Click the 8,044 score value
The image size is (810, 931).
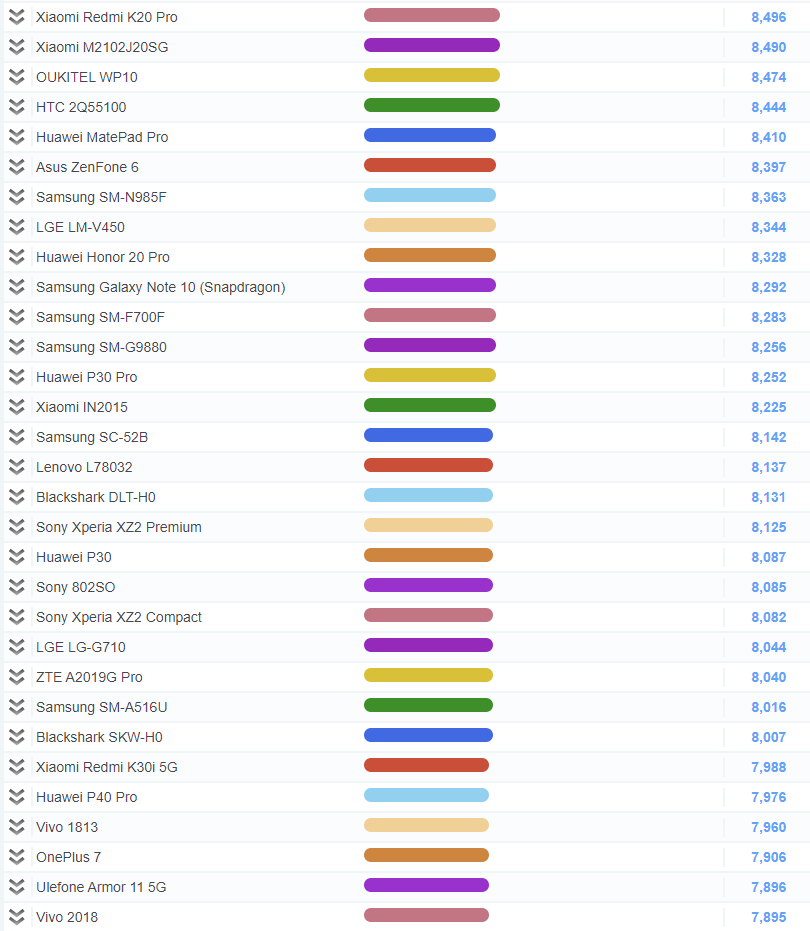coord(768,647)
